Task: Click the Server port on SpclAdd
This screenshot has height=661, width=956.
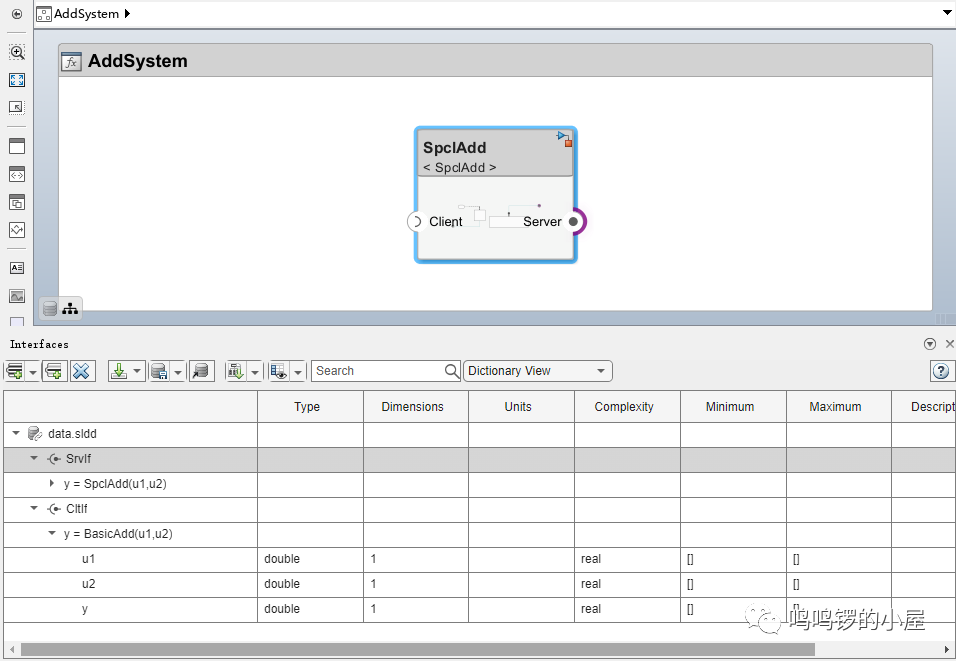Action: [574, 221]
